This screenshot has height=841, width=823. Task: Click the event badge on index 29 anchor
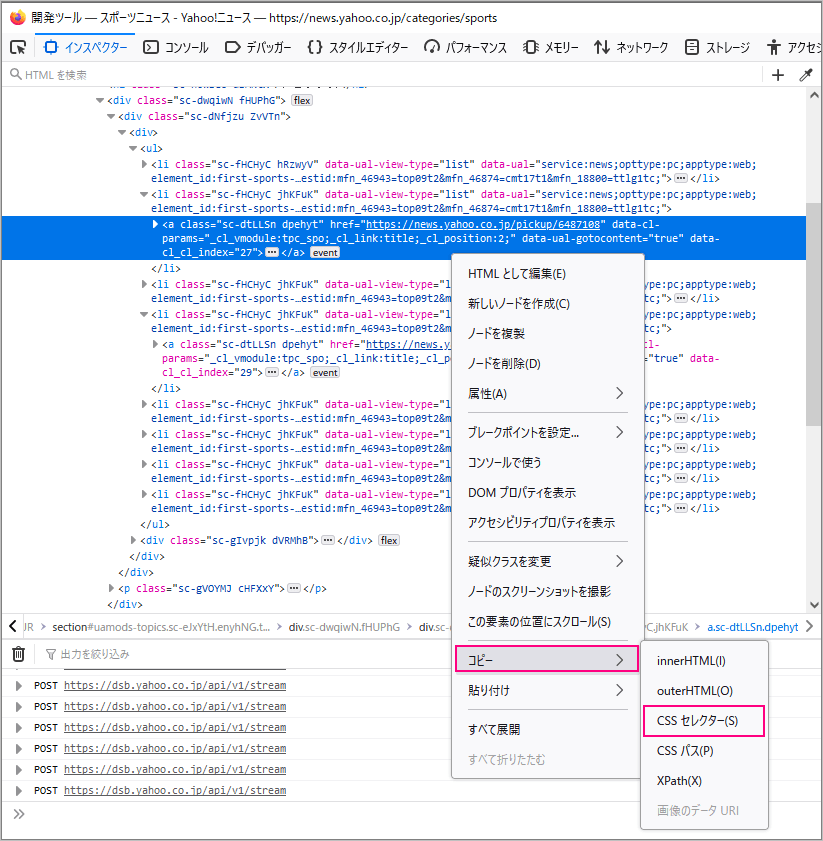pyautogui.click(x=325, y=373)
